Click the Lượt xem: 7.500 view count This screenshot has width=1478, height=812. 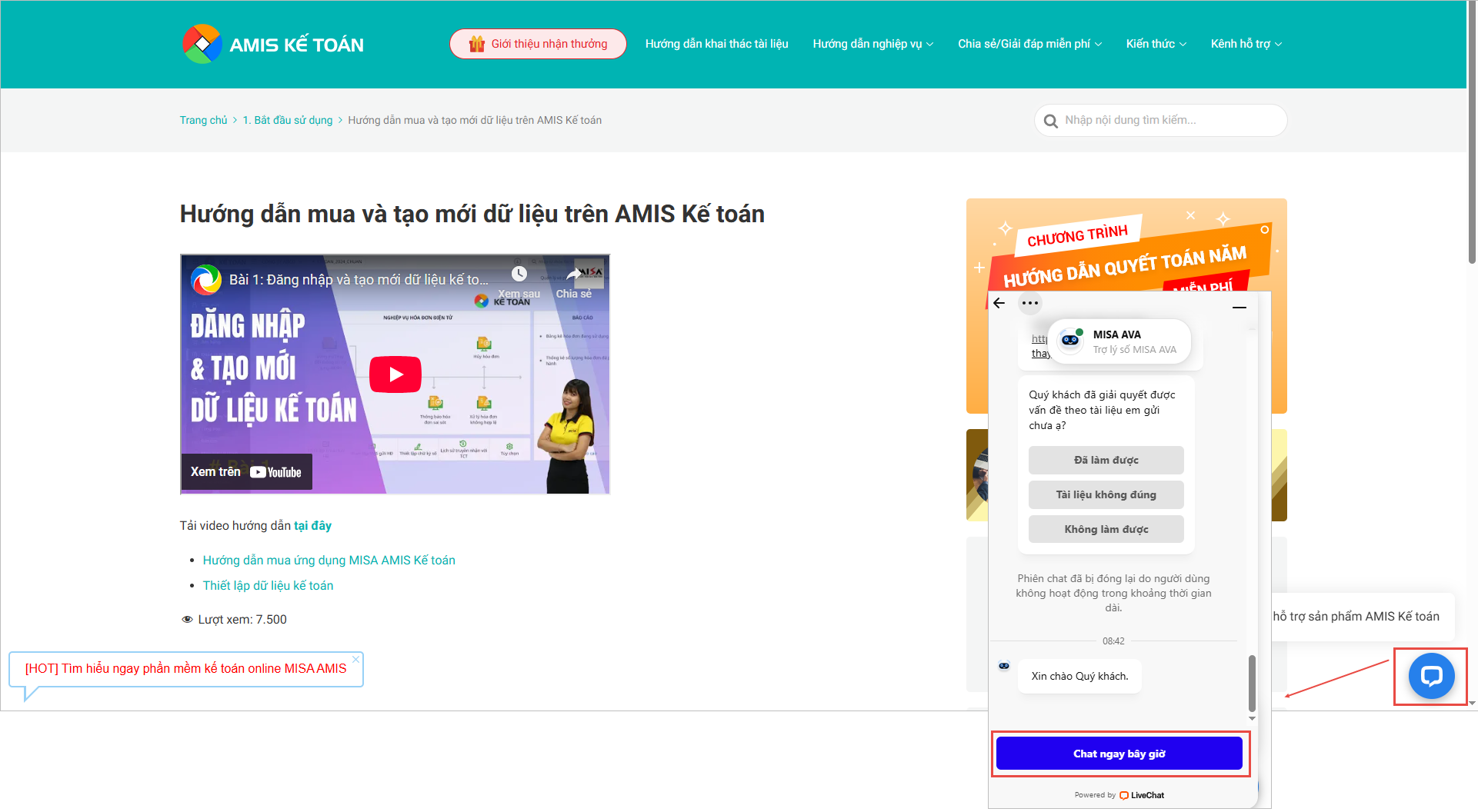coord(234,620)
